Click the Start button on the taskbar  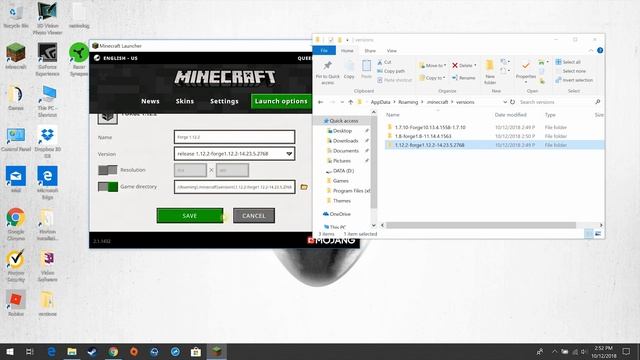[10, 351]
